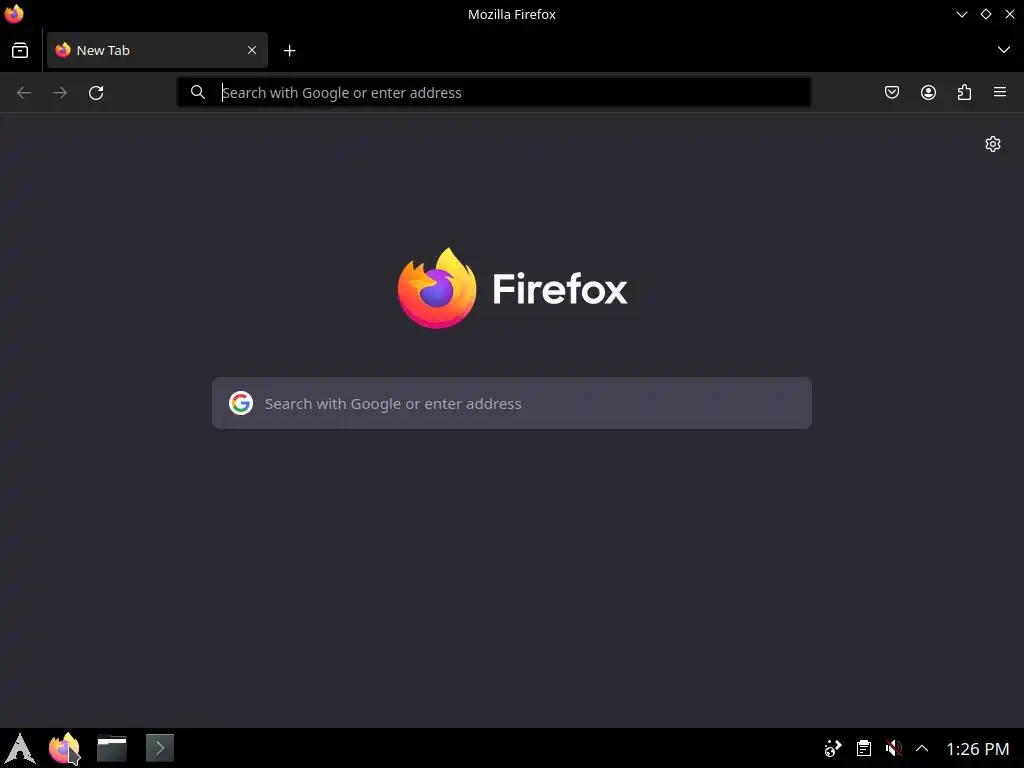1024x768 pixels.
Task: Click the Google search box on page
Action: point(512,403)
